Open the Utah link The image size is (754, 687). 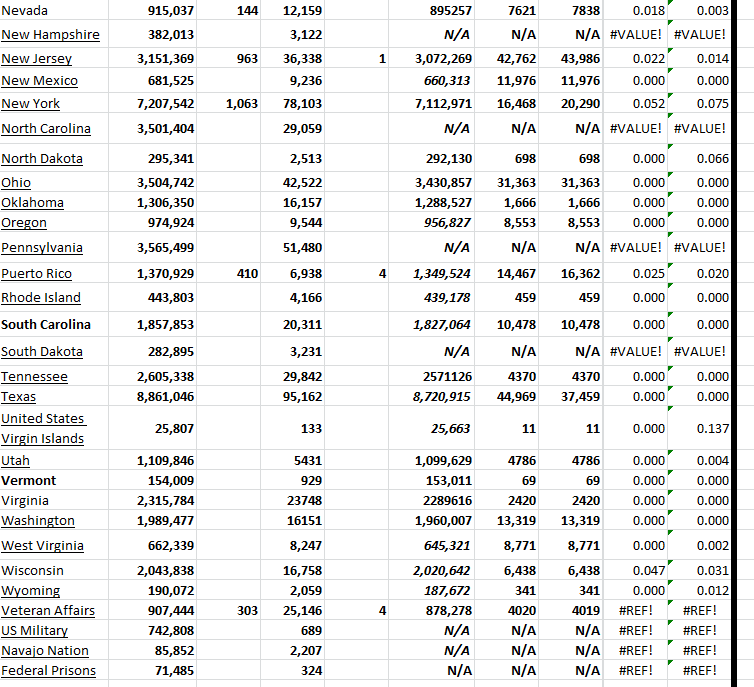tap(15, 461)
